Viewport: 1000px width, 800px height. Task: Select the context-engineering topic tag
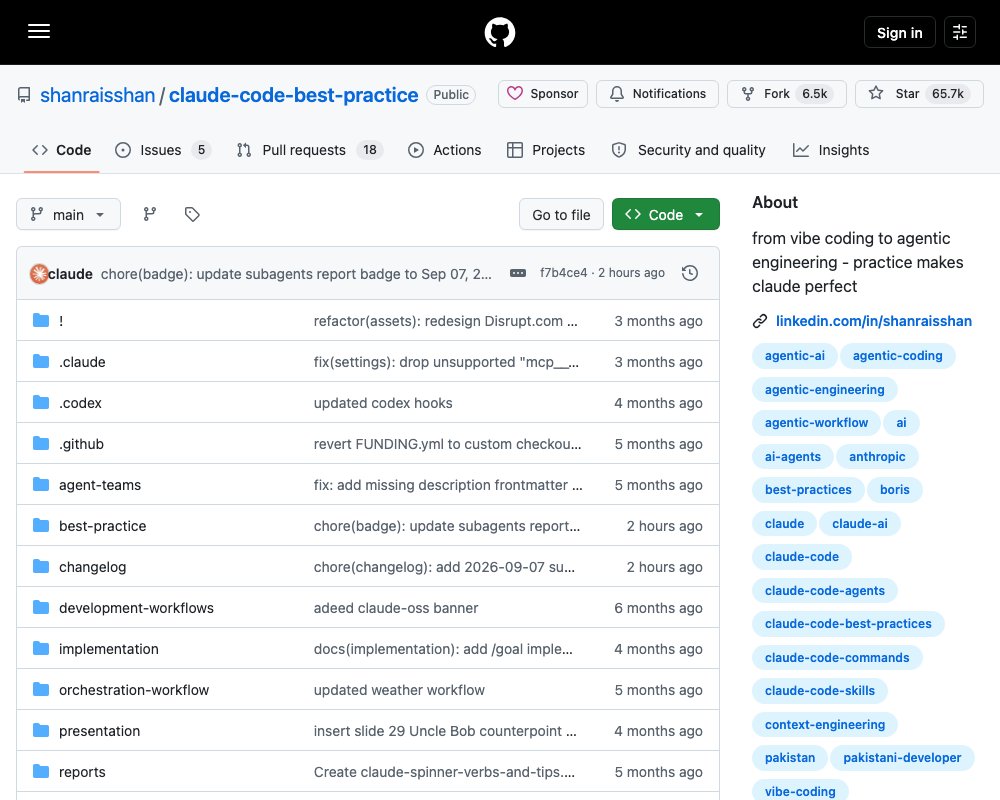click(825, 725)
